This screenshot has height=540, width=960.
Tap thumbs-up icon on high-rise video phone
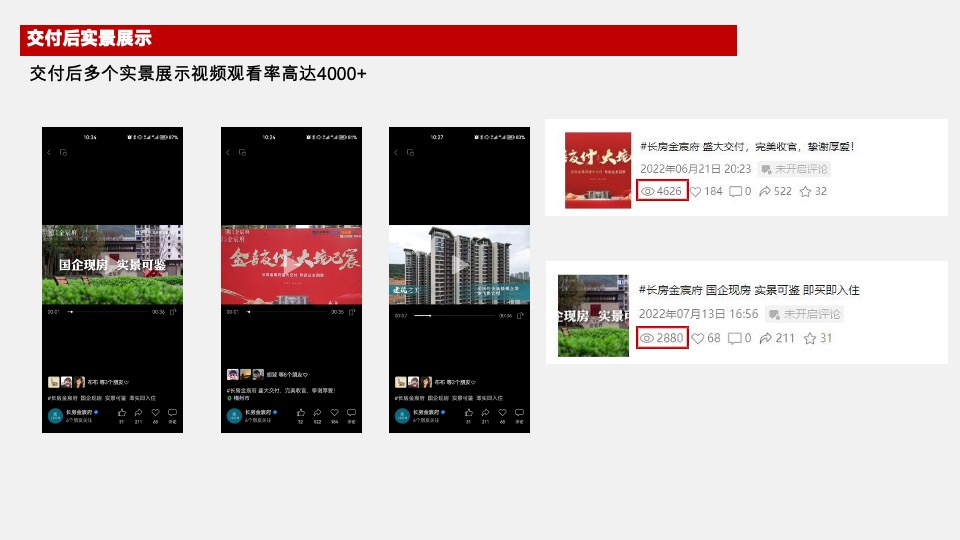click(468, 413)
